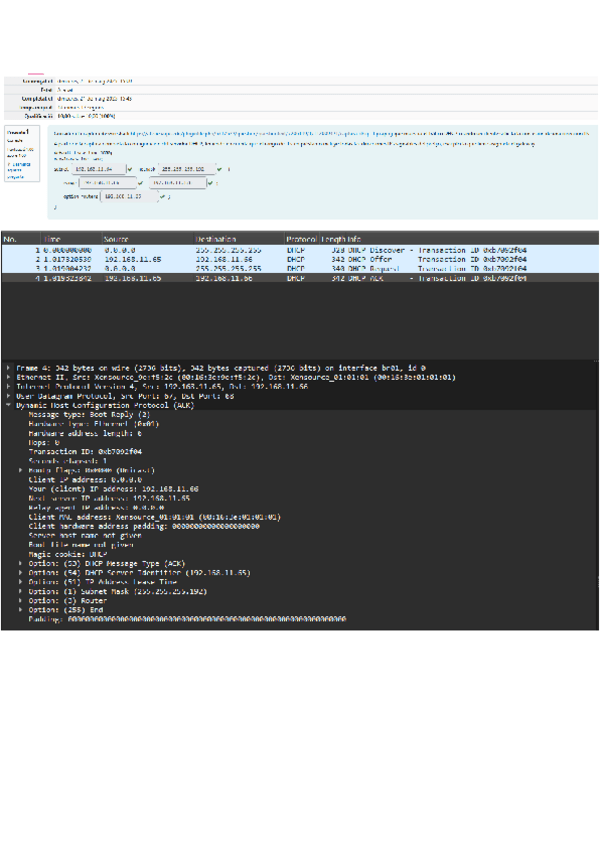Expand the Bootp flags field
Screen dimensions: 600x848
21,469
